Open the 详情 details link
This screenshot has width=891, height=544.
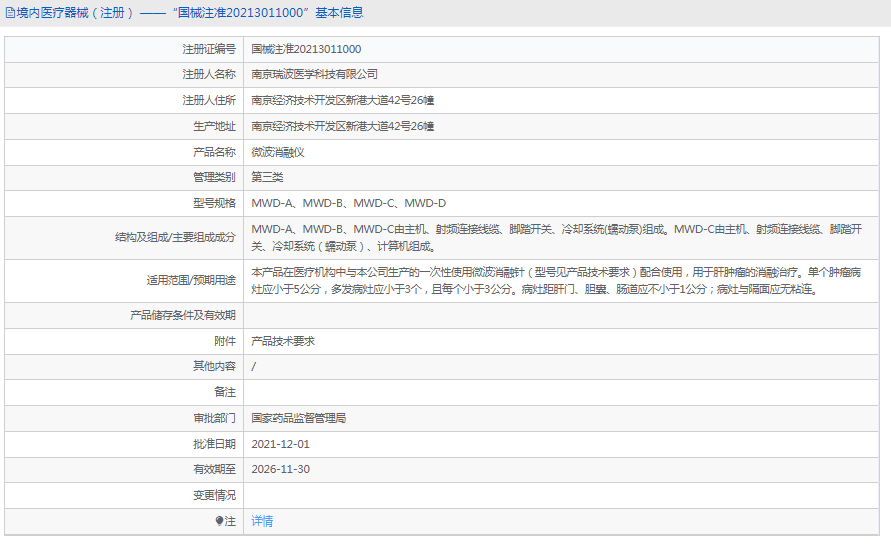tap(262, 521)
